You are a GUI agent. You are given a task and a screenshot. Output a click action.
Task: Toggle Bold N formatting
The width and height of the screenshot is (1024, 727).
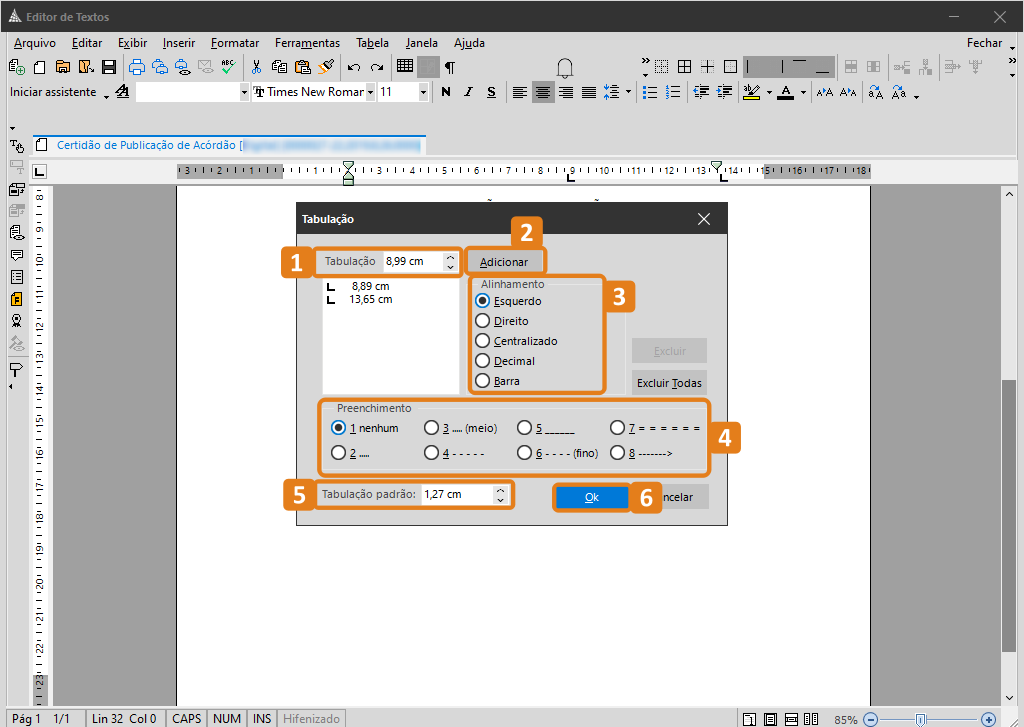click(446, 92)
